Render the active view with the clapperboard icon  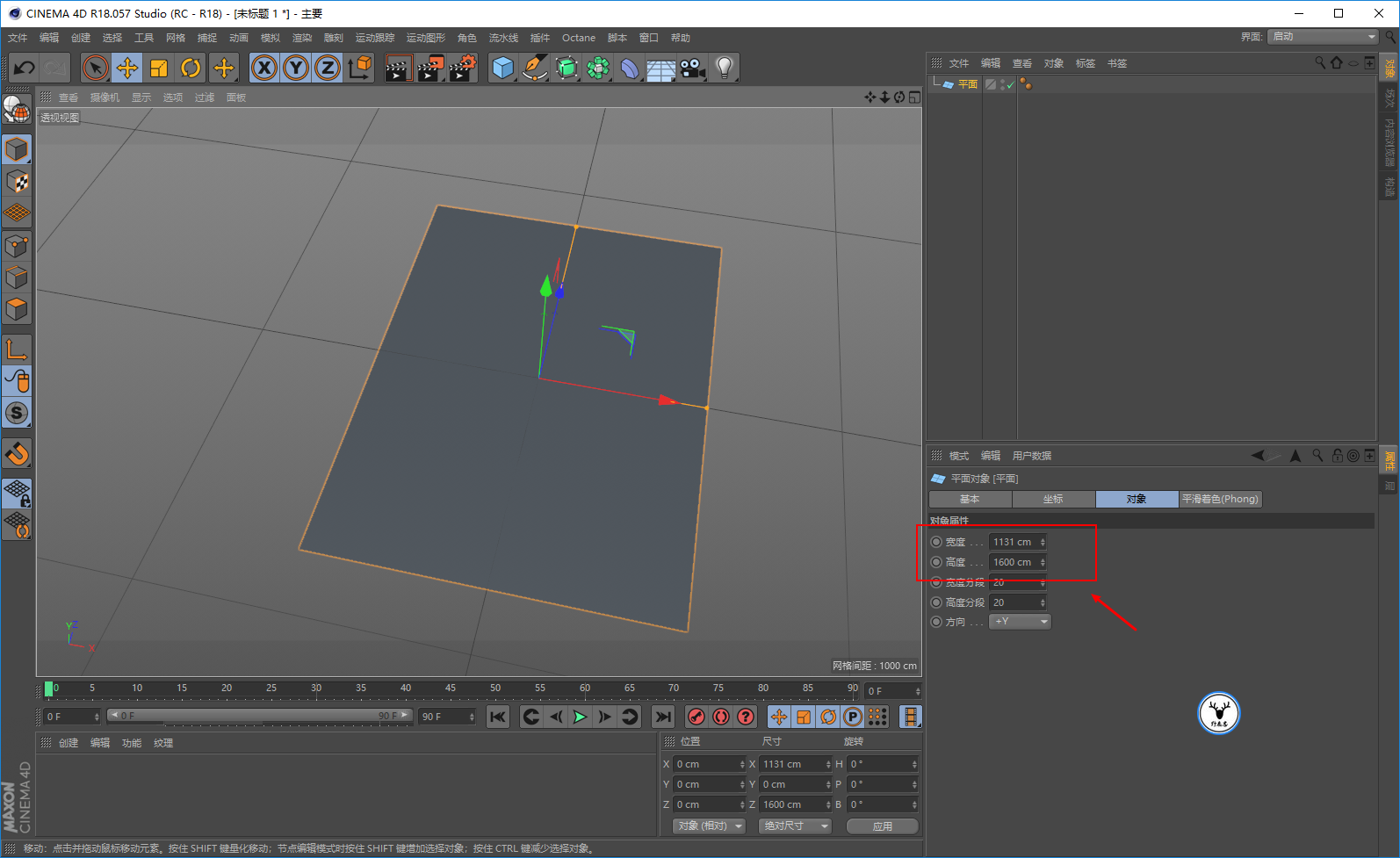pos(398,68)
